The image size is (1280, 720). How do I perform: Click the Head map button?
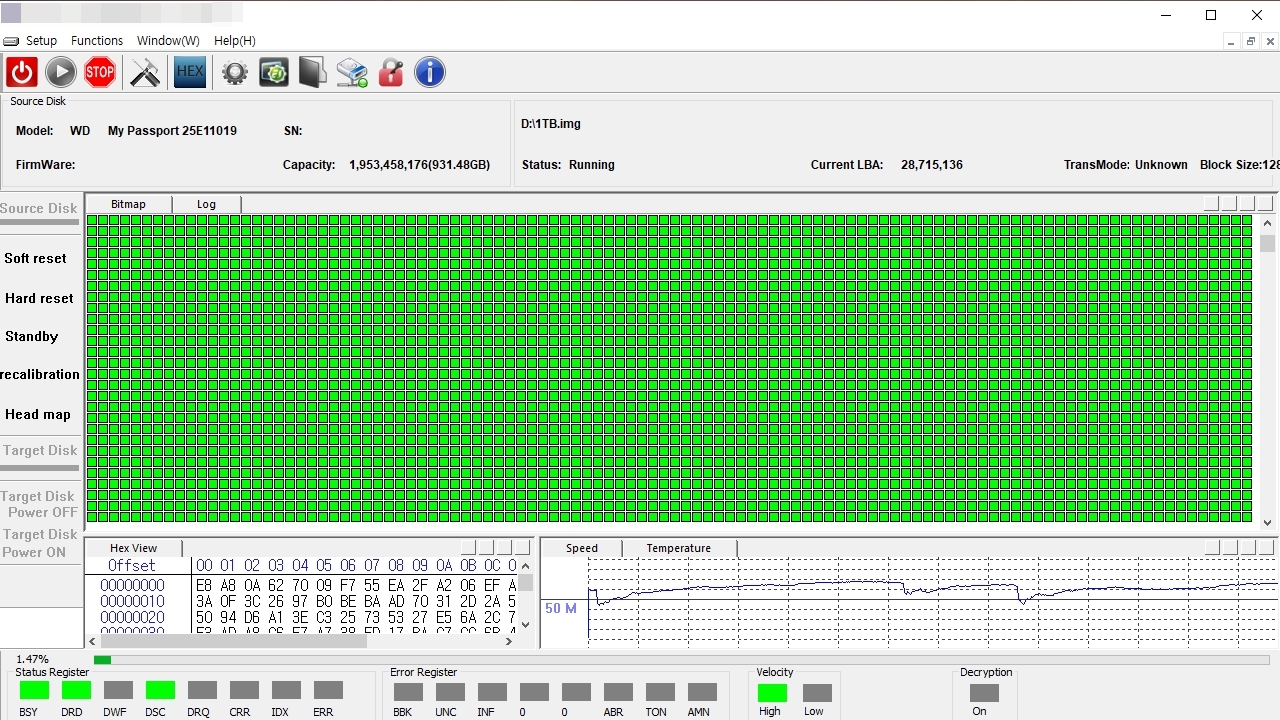[38, 414]
